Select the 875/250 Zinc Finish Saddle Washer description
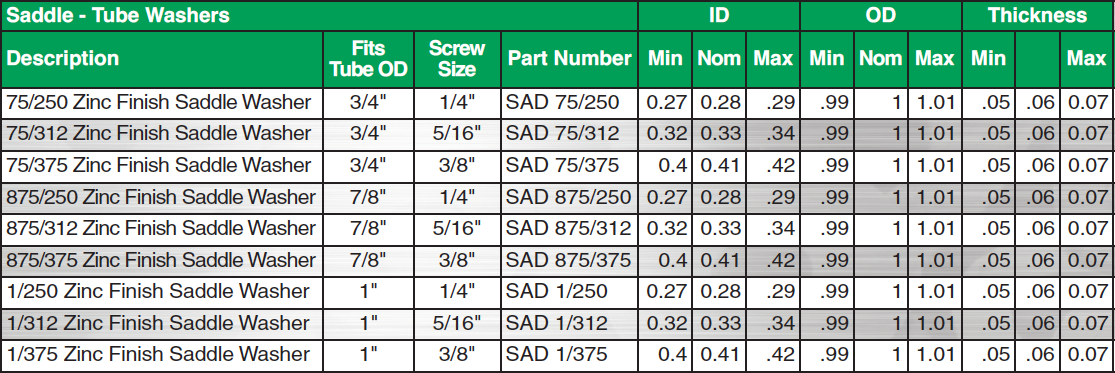 point(161,198)
